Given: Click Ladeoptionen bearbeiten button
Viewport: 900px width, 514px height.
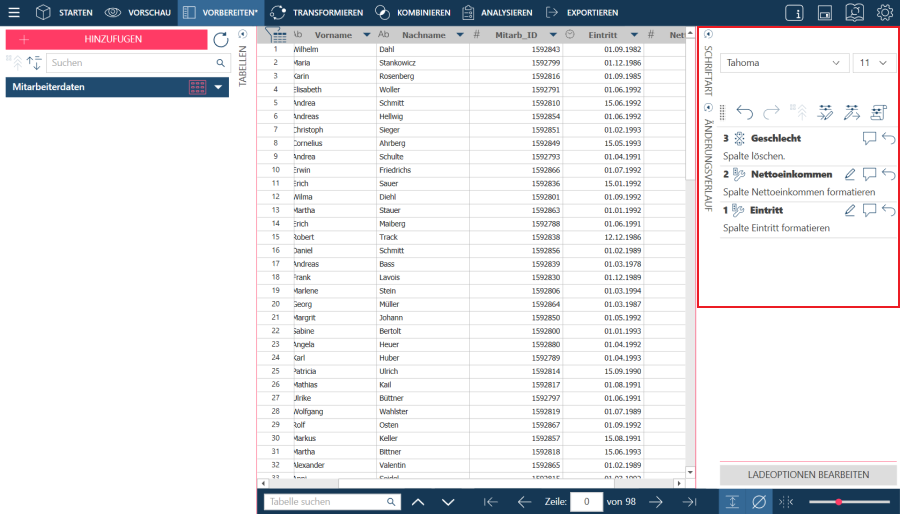Looking at the screenshot, I should (x=808, y=475).
